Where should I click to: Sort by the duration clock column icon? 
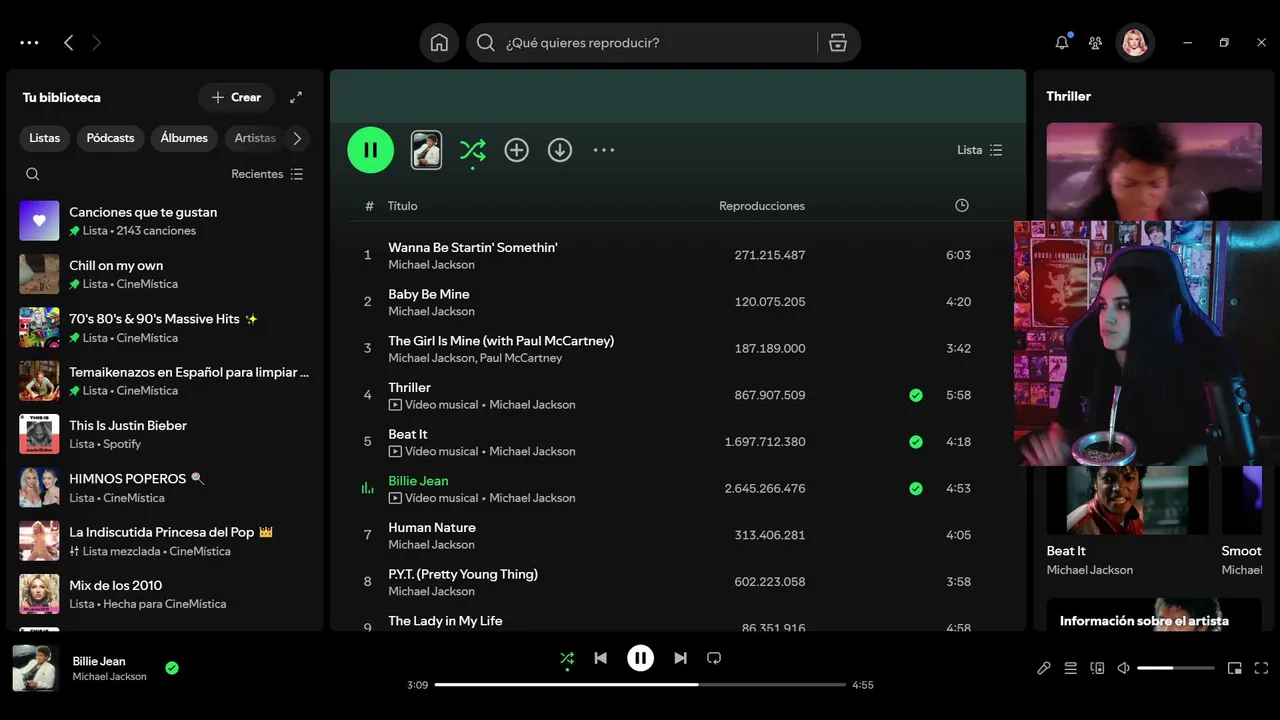(962, 205)
